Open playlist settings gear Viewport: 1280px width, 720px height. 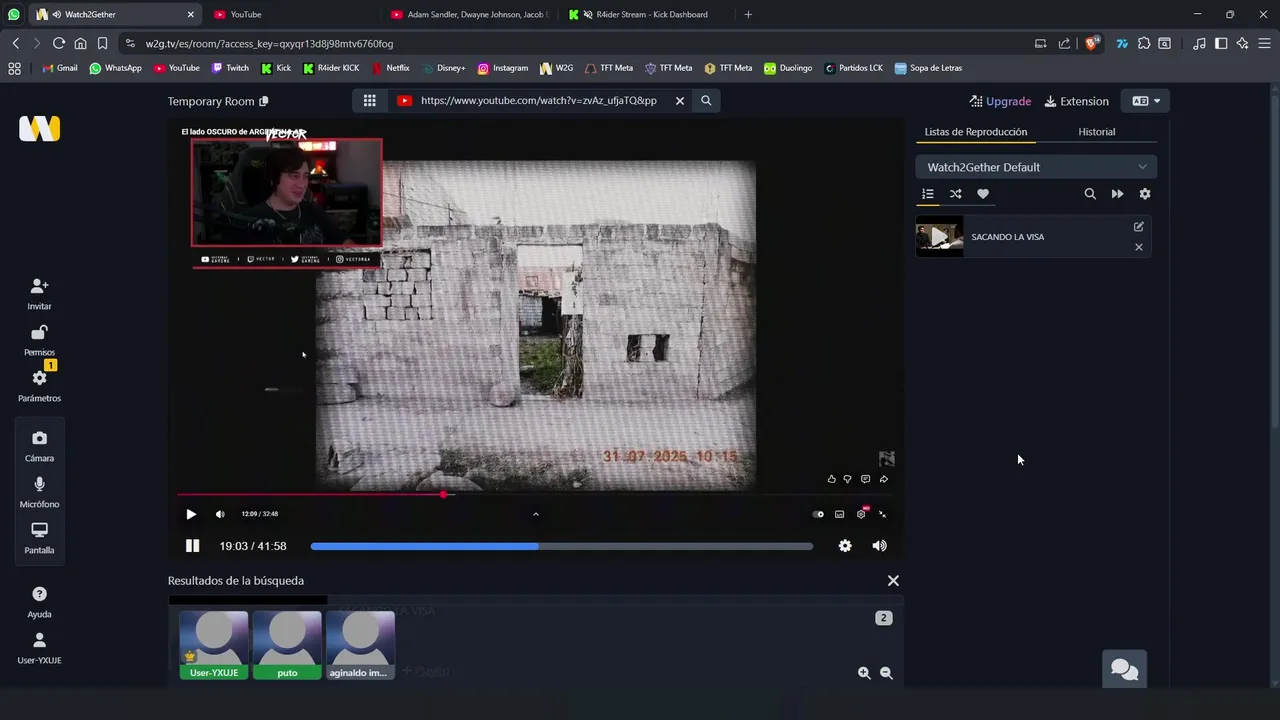1145,194
